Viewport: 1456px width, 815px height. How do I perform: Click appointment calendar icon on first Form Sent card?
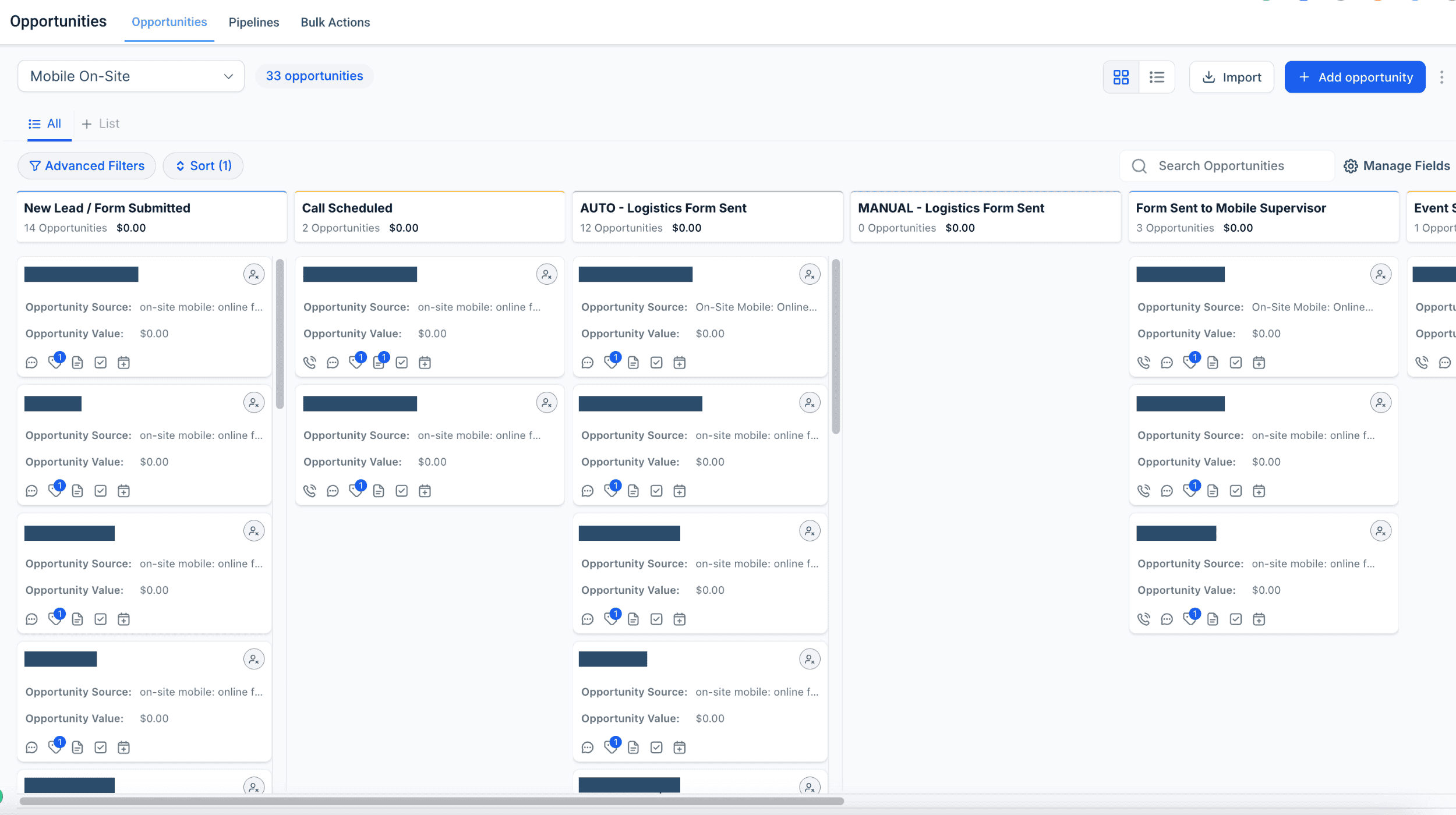coord(1259,363)
